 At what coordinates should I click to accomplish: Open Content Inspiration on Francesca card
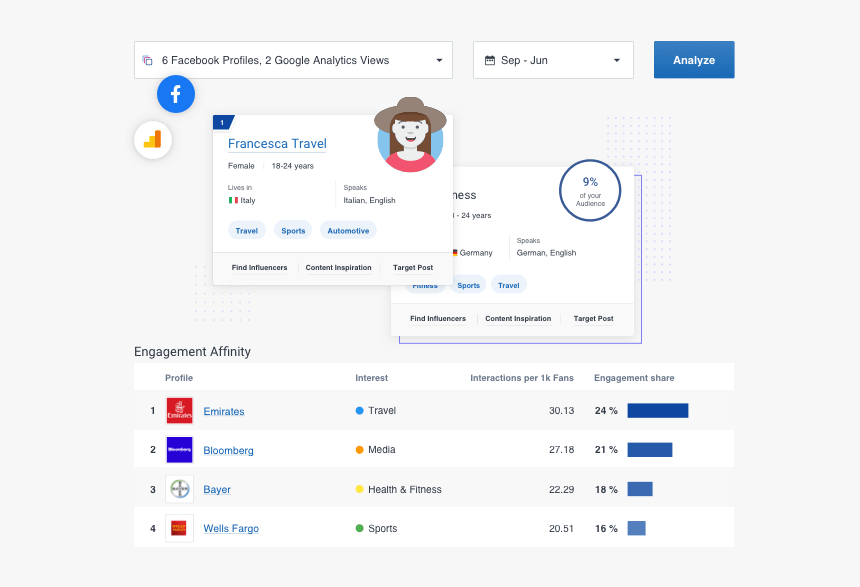(x=338, y=268)
